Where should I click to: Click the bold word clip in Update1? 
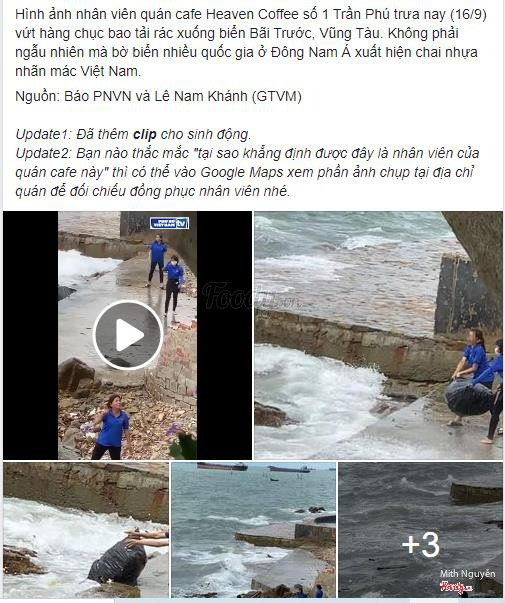coord(145,135)
